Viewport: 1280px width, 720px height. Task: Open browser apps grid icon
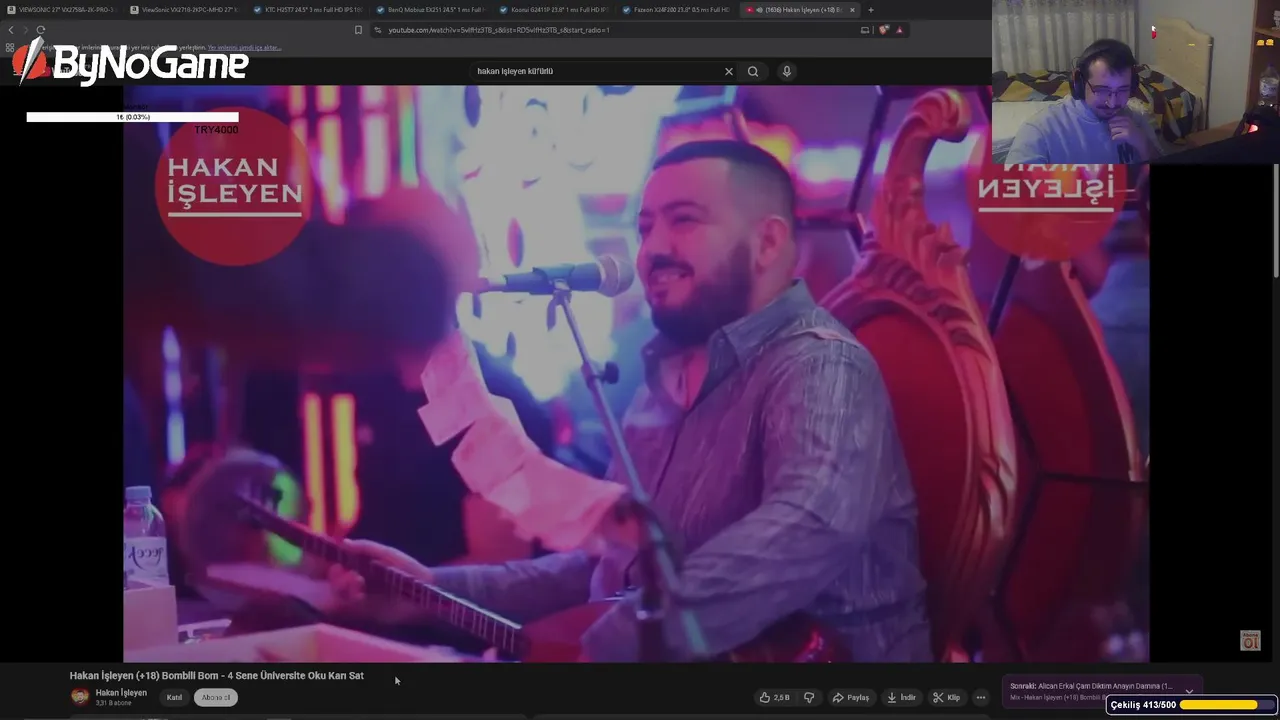click(10, 47)
